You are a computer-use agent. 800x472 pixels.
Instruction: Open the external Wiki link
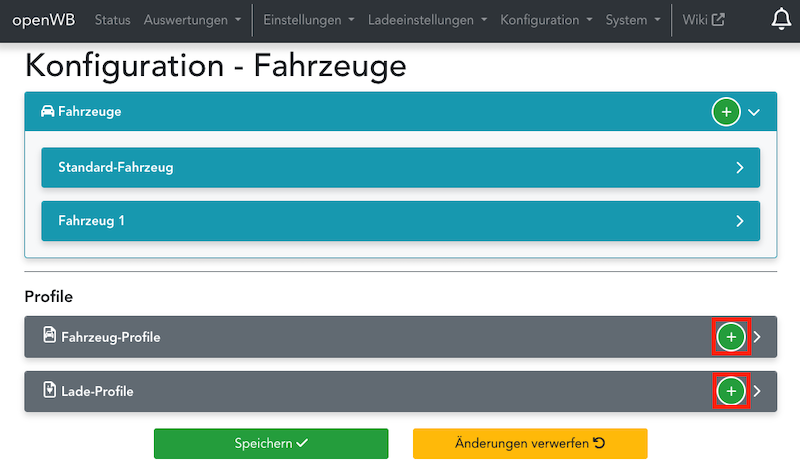[x=703, y=20]
